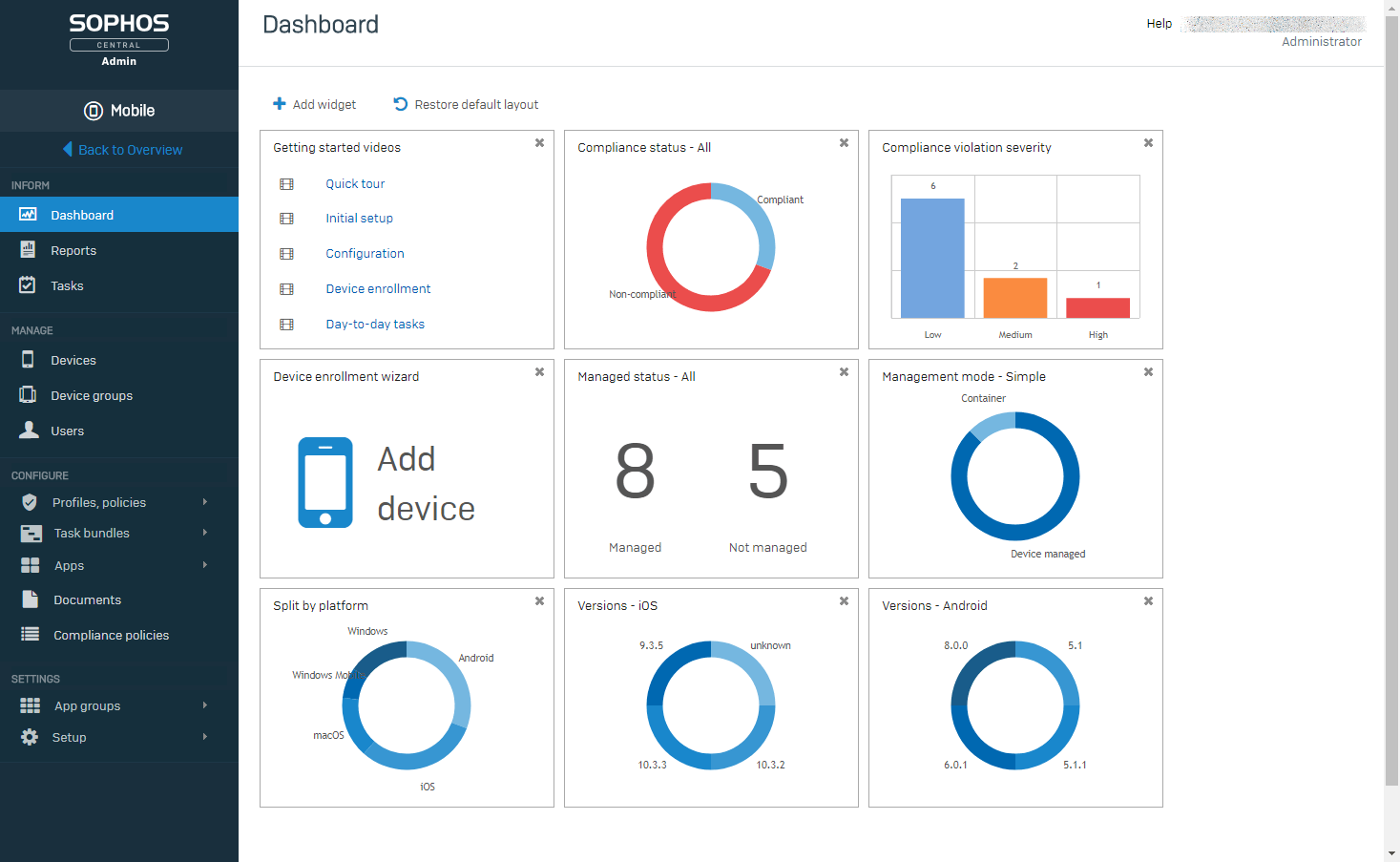Select the Users icon
This screenshot has height=862, width=1400.
click(x=29, y=430)
